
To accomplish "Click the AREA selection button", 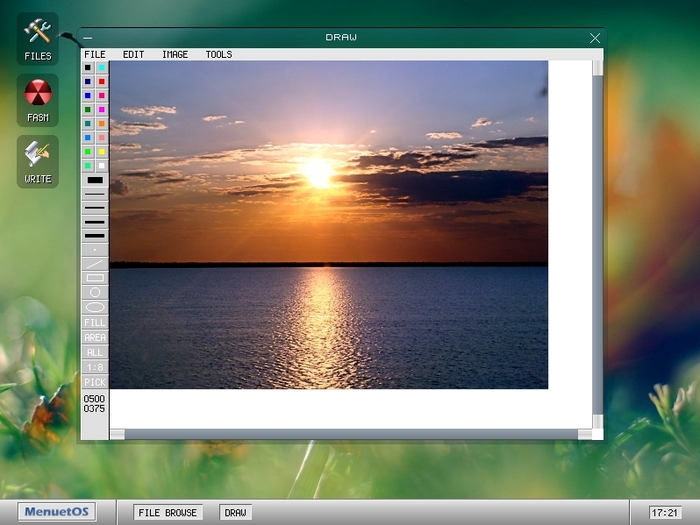I will pyautogui.click(x=95, y=337).
